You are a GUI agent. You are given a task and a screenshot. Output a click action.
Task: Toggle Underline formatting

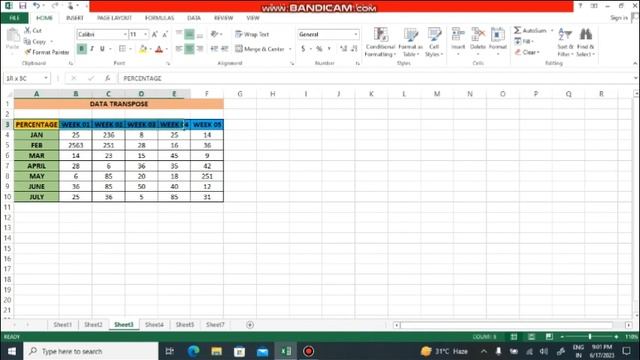coord(102,49)
